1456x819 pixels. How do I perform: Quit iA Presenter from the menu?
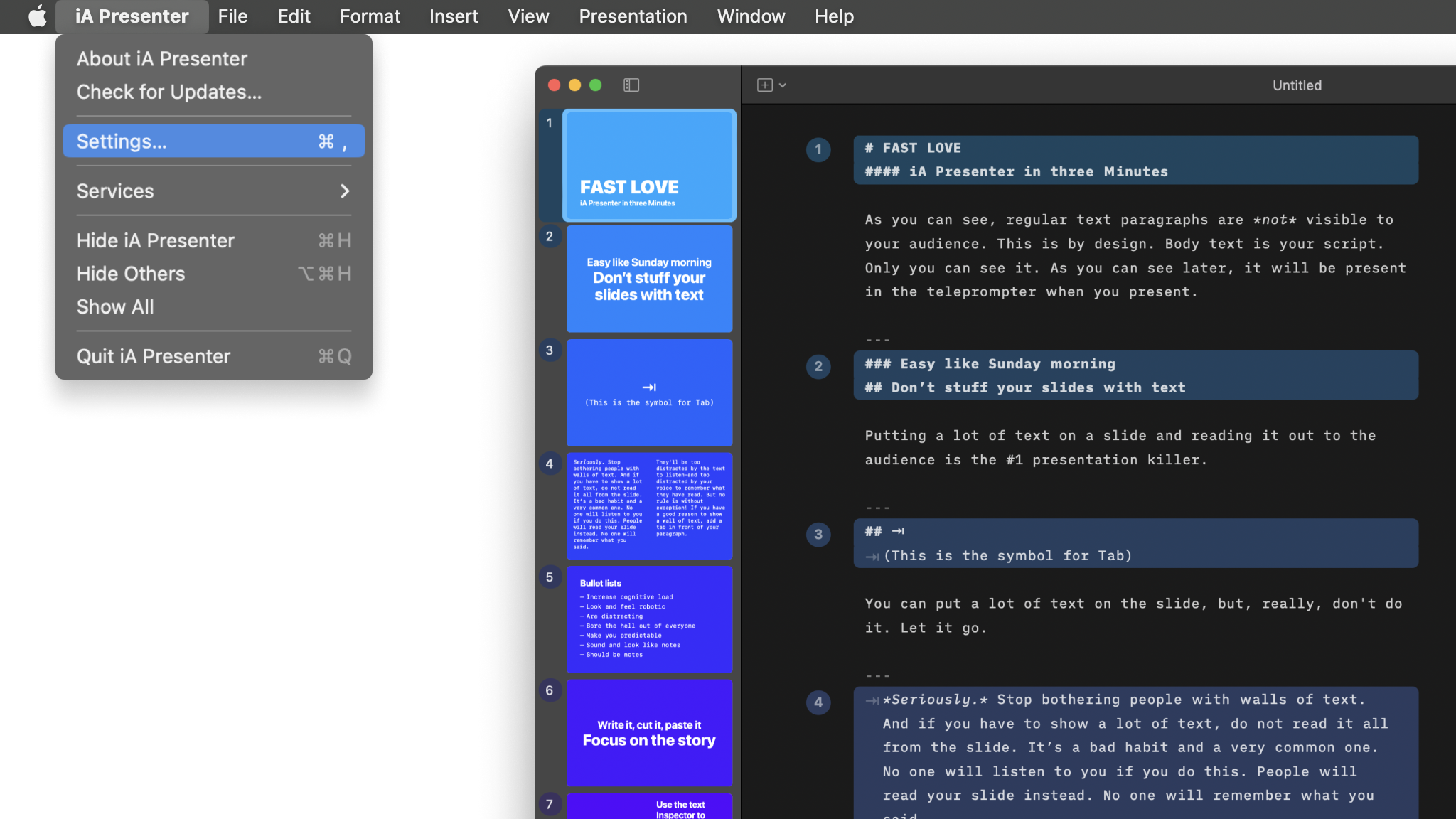point(213,357)
